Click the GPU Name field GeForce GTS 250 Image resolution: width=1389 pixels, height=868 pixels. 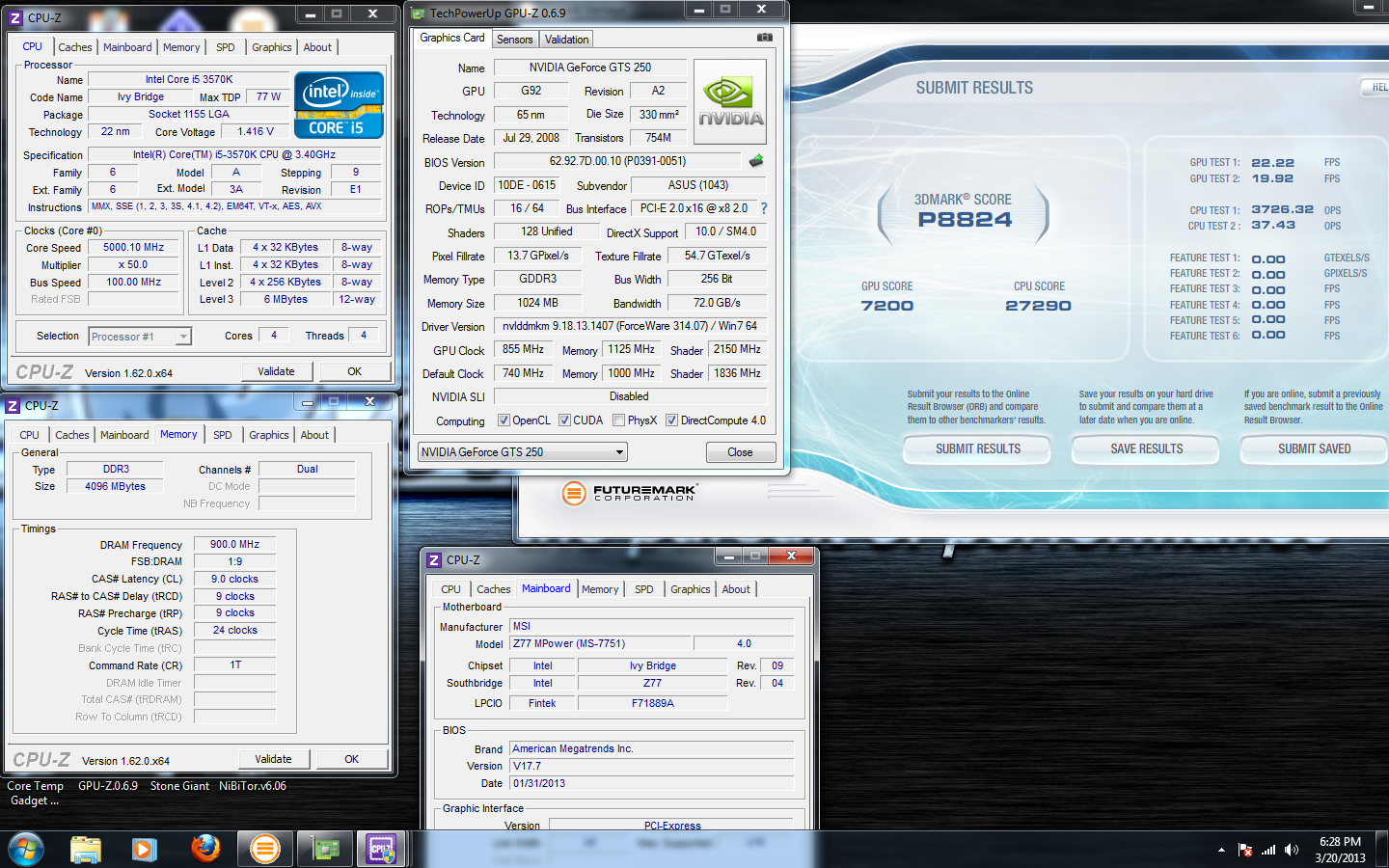[590, 68]
